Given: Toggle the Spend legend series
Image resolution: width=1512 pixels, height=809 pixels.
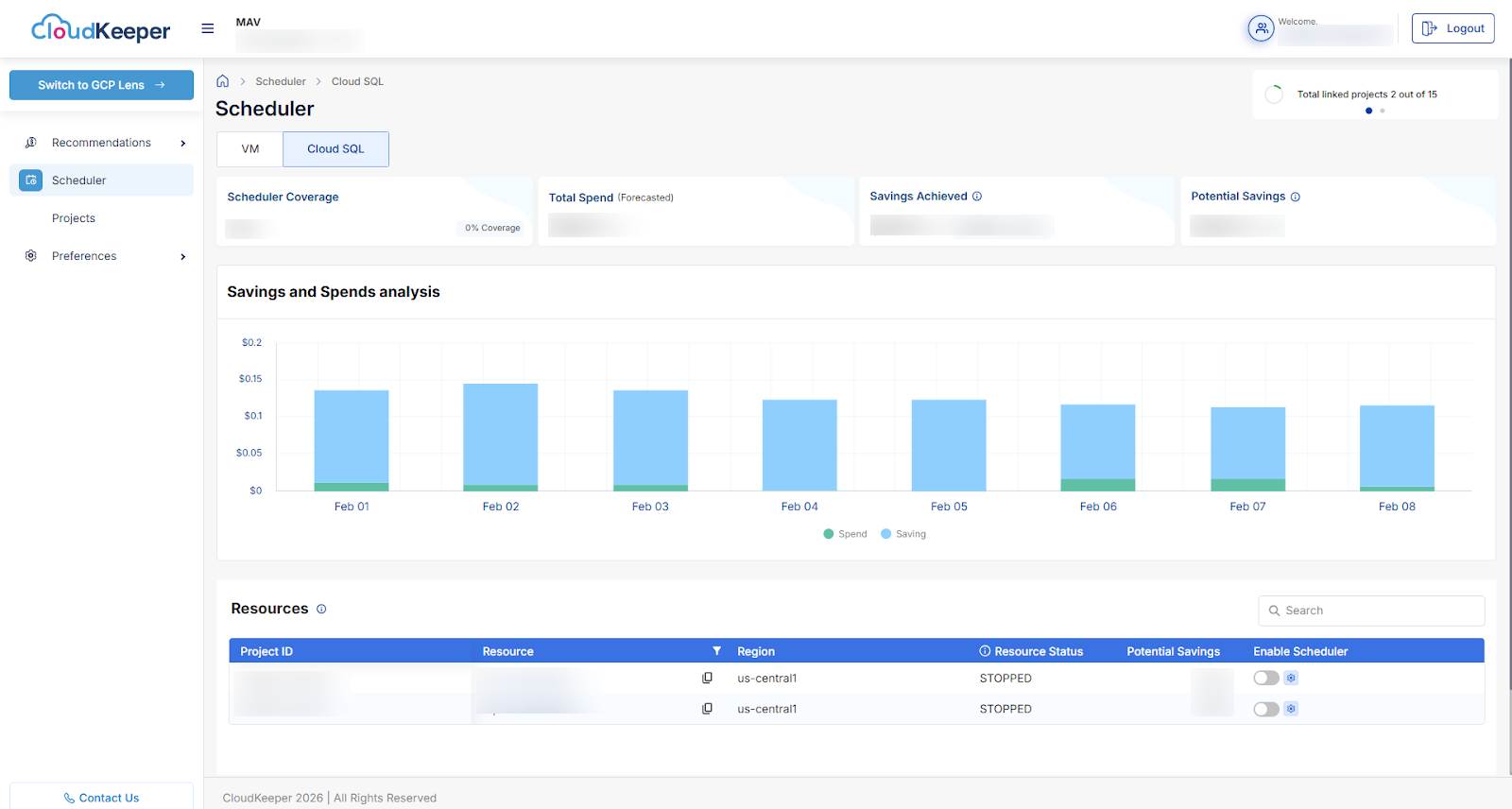Looking at the screenshot, I should [845, 534].
